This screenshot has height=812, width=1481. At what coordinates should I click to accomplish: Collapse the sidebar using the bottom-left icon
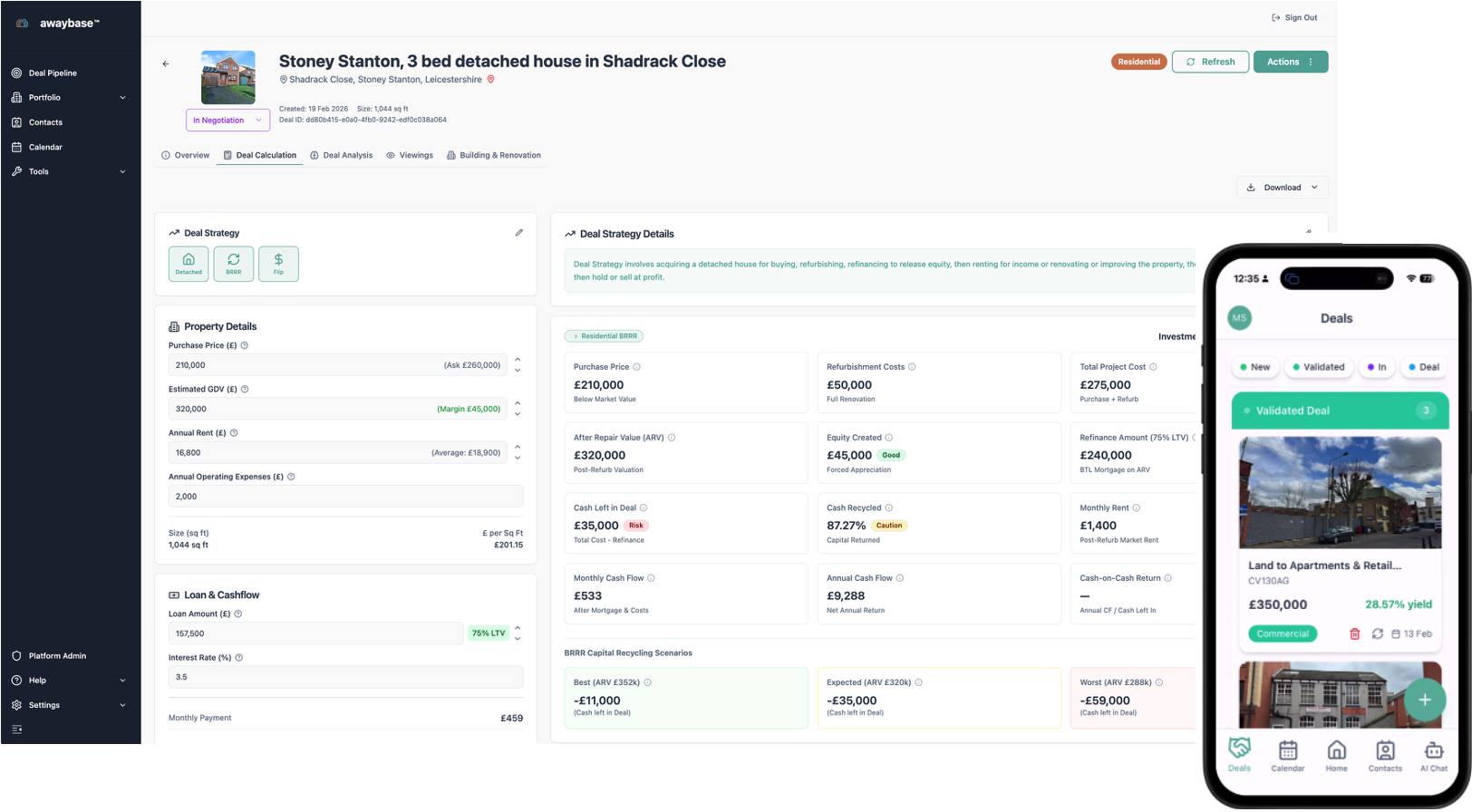(16, 730)
